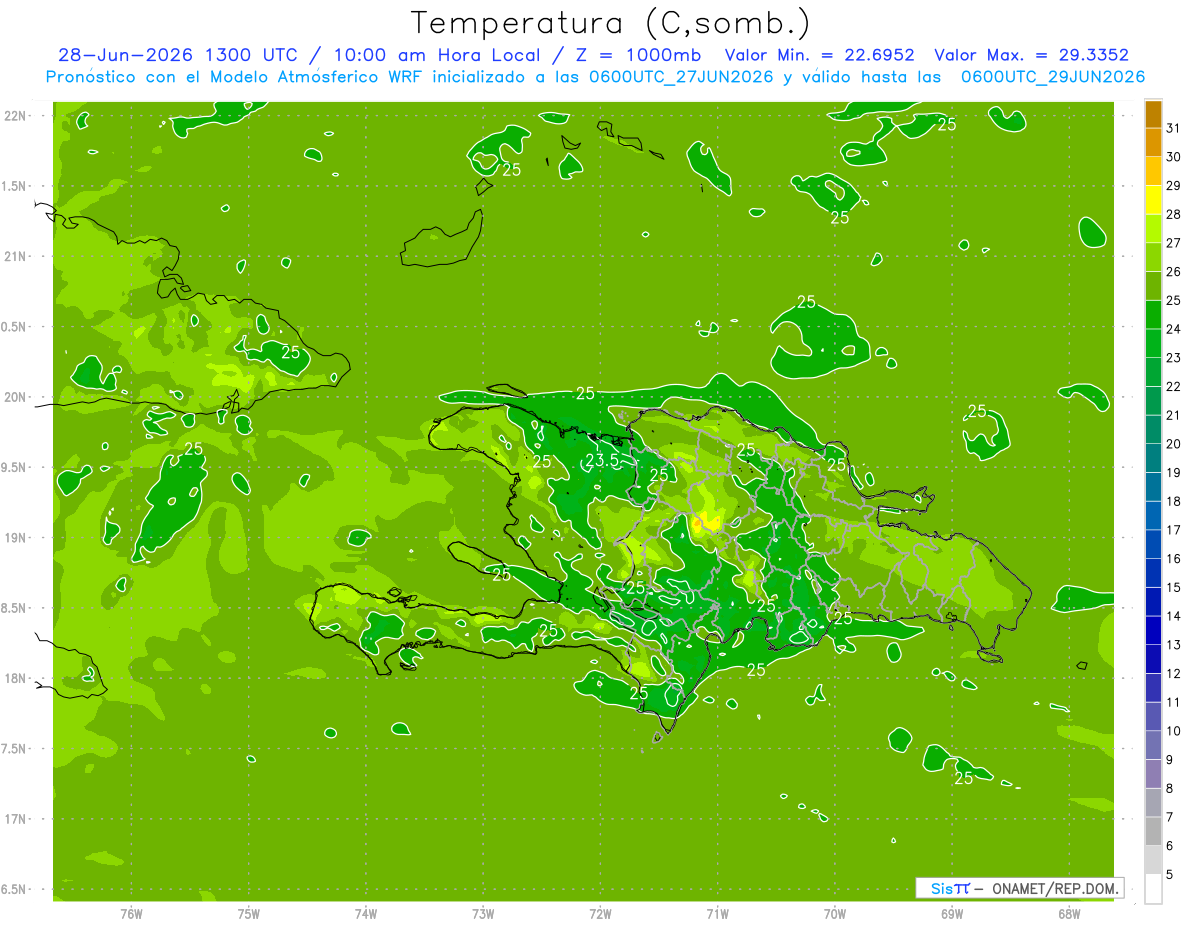Click the yellow legend swatch between 28 and 29
Image resolution: width=1200 pixels, height=927 pixels.
1153,200
